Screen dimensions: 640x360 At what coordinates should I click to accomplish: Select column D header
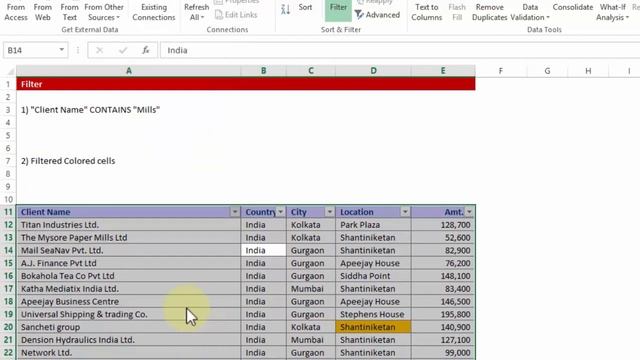click(x=373, y=71)
